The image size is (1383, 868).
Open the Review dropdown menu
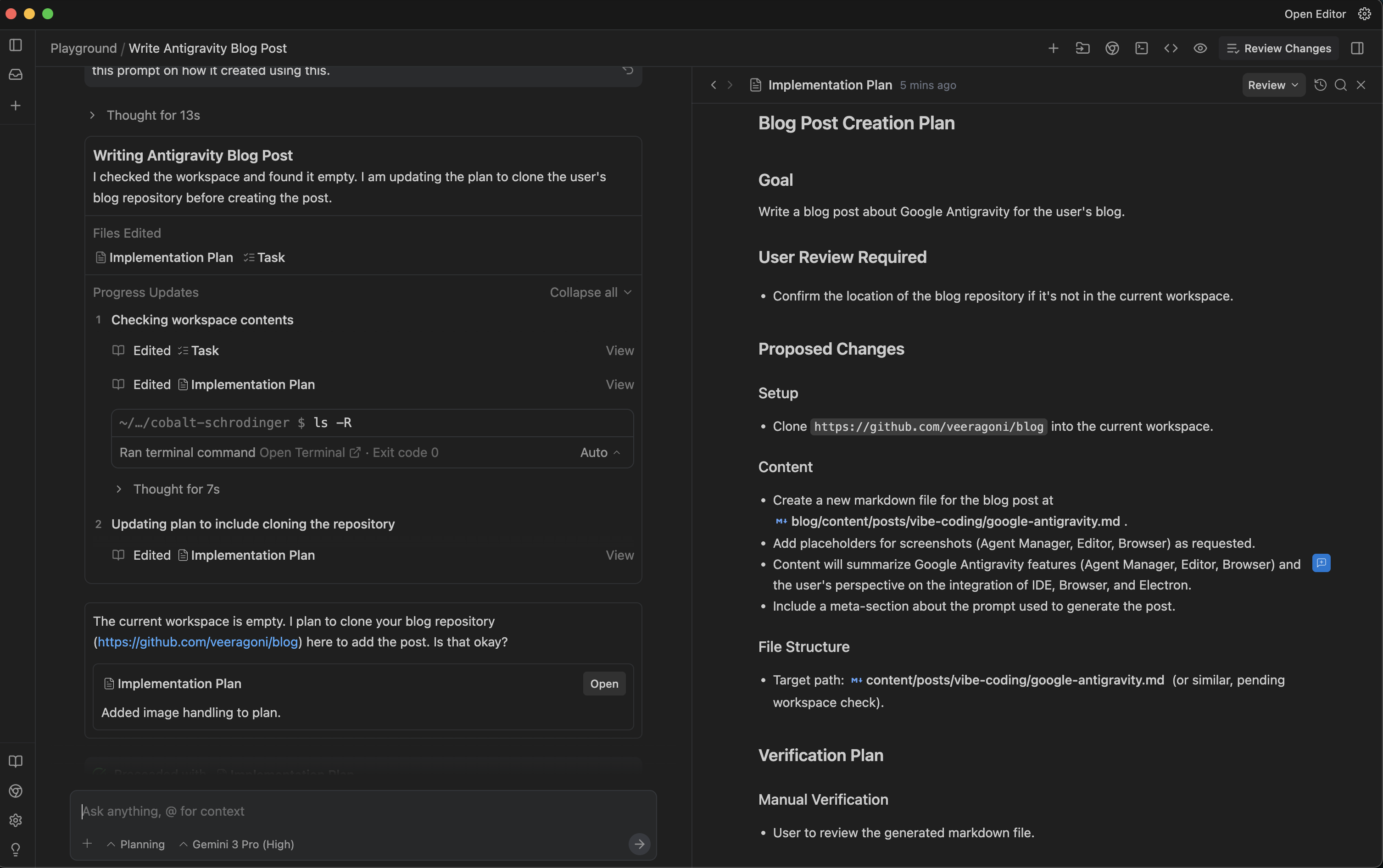coord(1273,85)
